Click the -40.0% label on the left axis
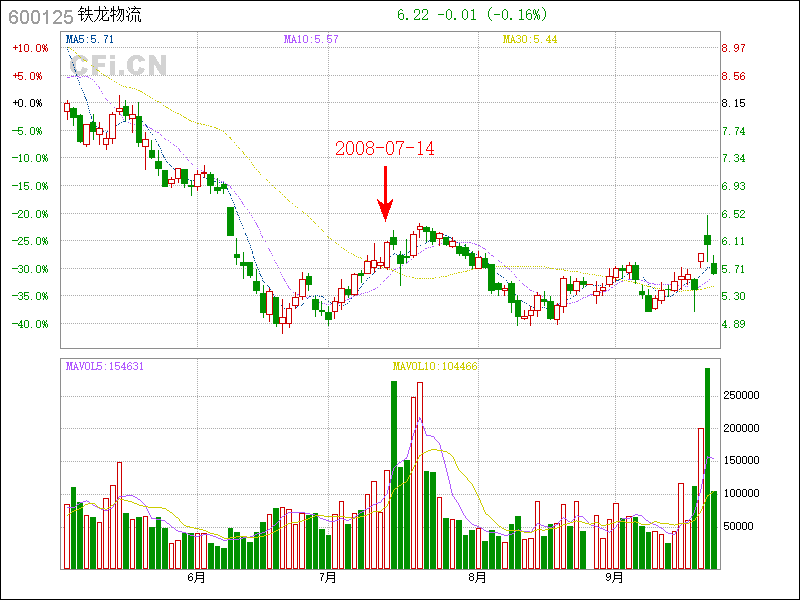The width and height of the screenshot is (800, 600). [x=28, y=324]
